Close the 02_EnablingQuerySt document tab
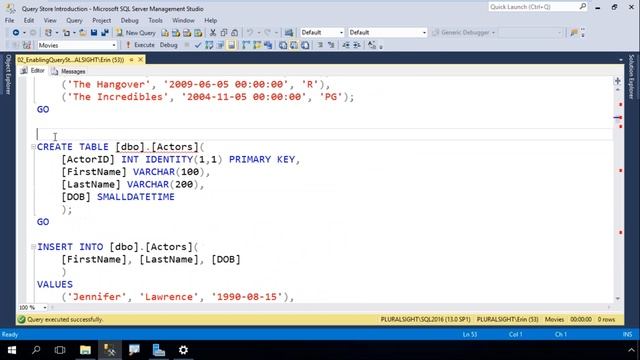The height and width of the screenshot is (360, 640). coord(140,60)
